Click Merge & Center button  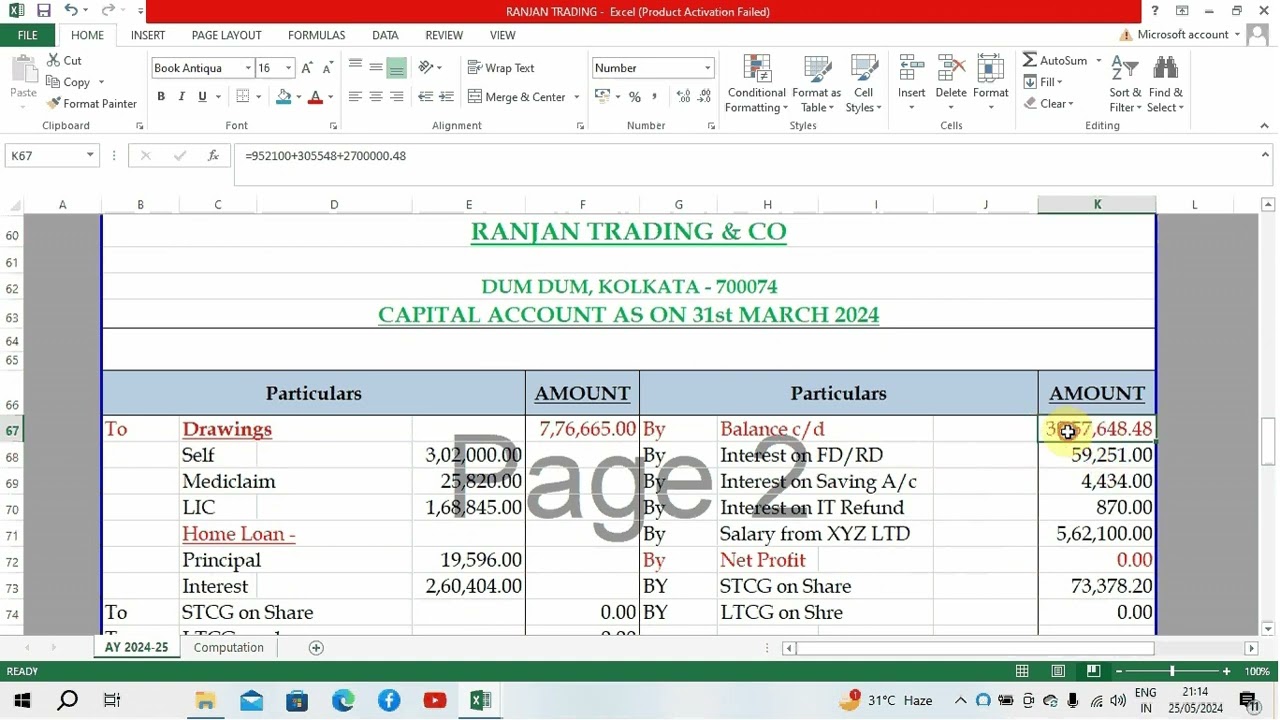(517, 97)
